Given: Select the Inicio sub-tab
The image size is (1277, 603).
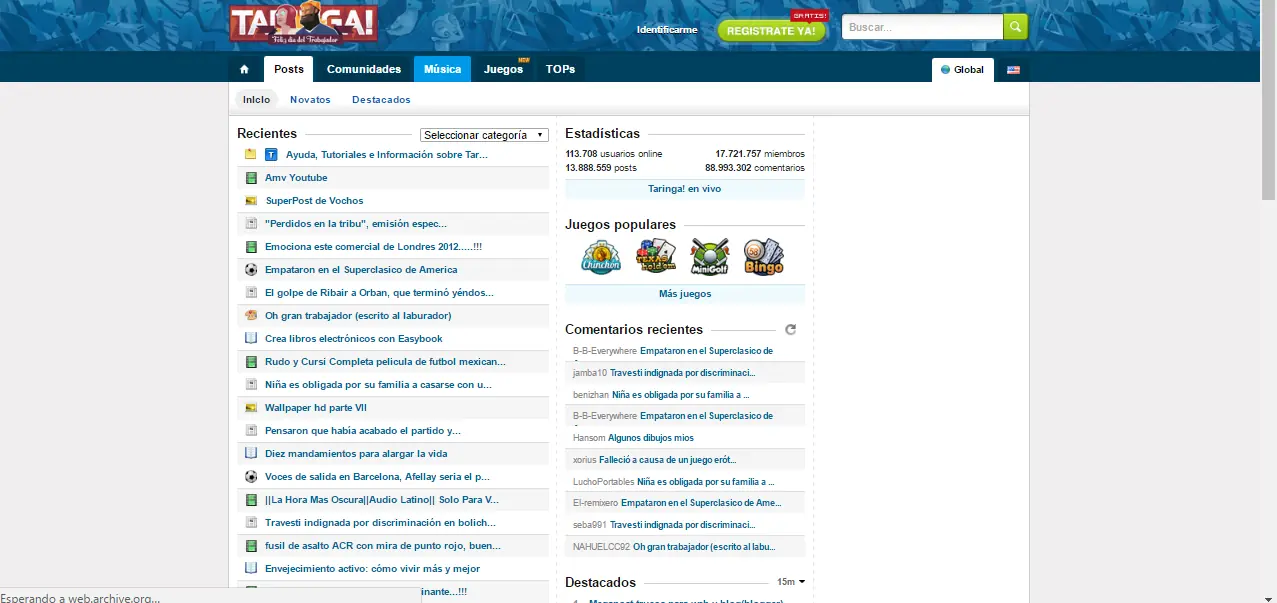Looking at the screenshot, I should pyautogui.click(x=256, y=100).
